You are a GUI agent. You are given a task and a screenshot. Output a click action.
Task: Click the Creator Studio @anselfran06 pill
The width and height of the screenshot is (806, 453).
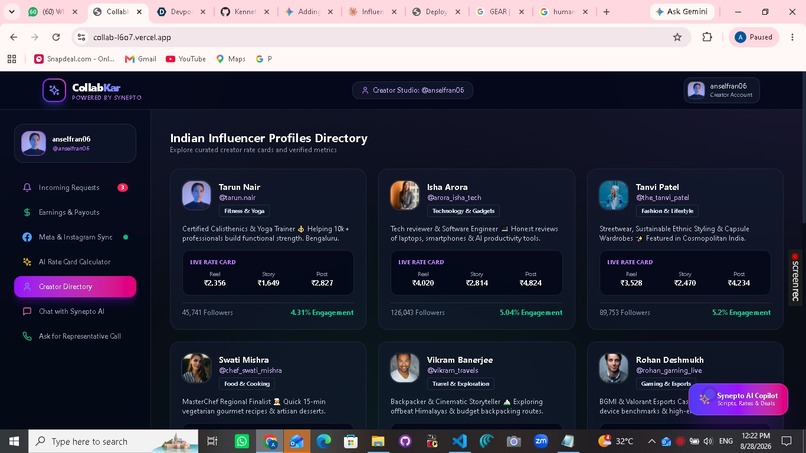[x=413, y=90]
